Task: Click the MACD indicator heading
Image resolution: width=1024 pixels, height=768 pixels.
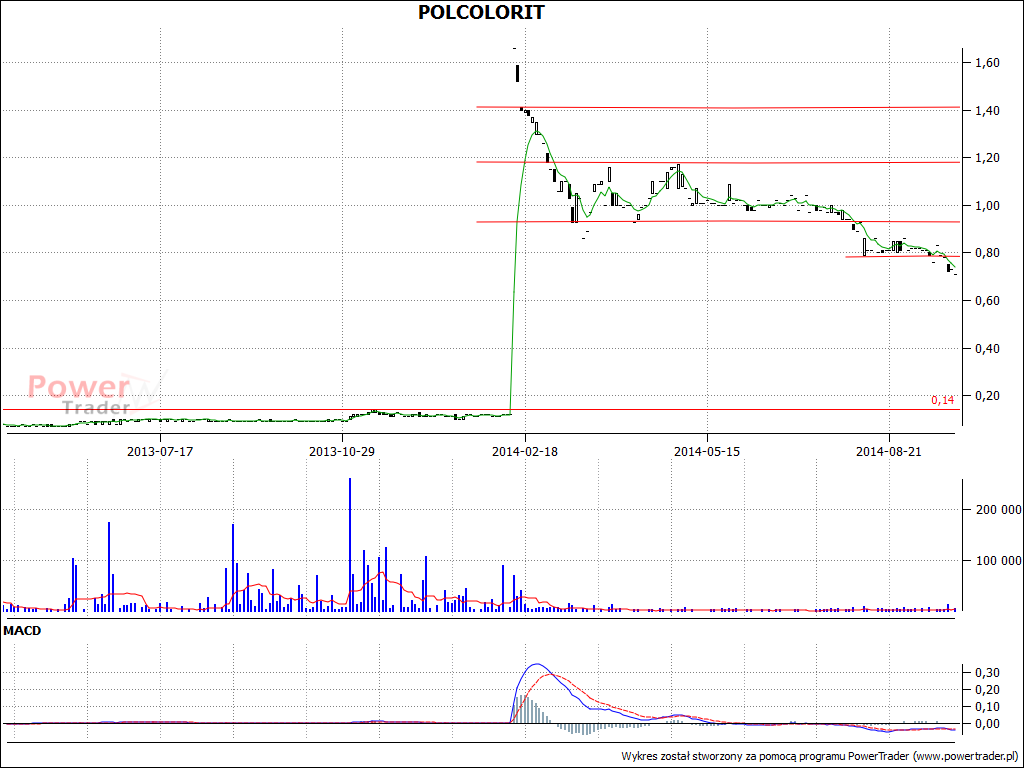Action: tap(22, 631)
